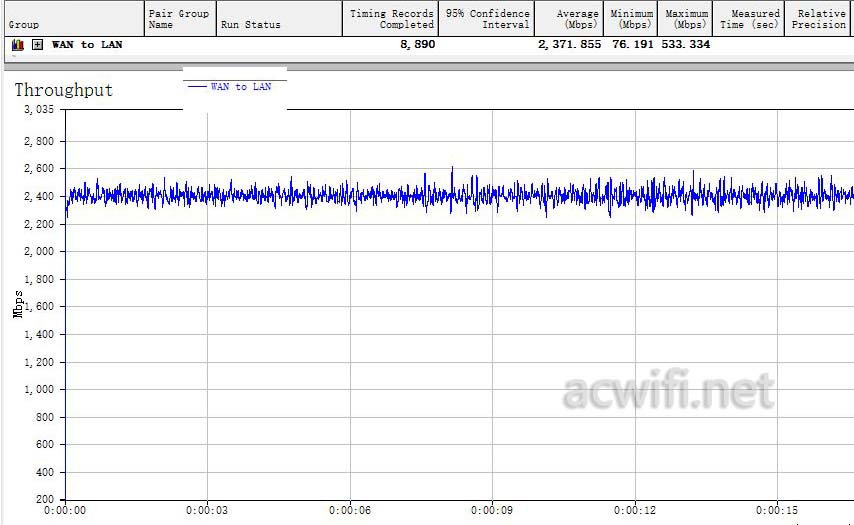Click the Mbps y-axis label
Screen dimensions: 854x525
(18, 304)
